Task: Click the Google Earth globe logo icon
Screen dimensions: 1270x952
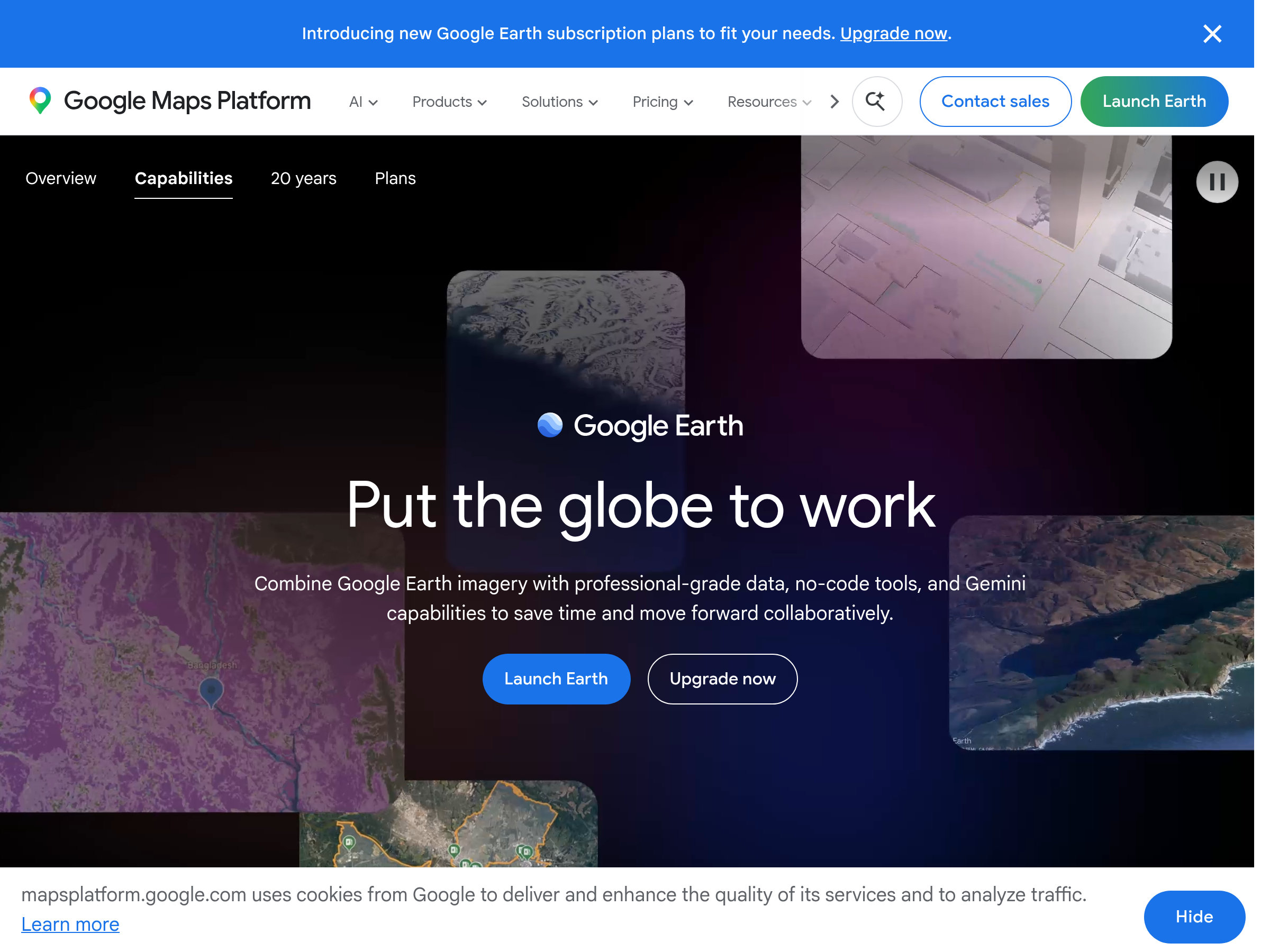Action: 549,425
